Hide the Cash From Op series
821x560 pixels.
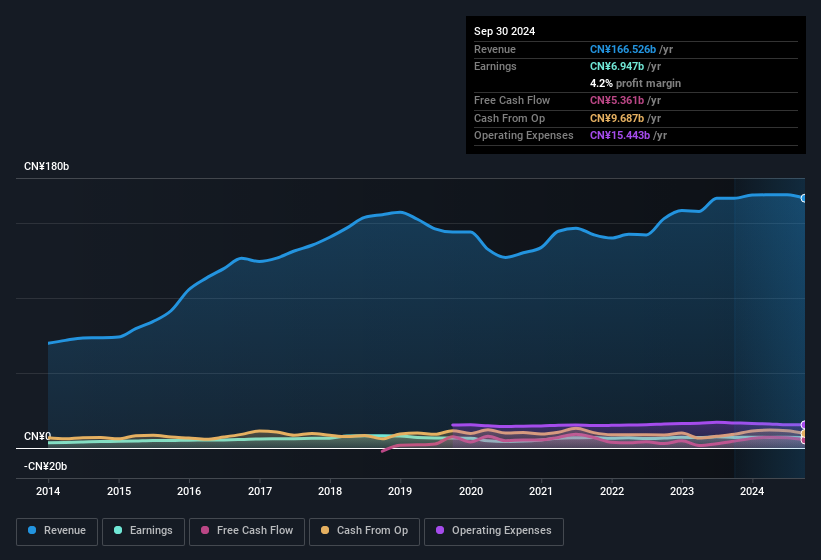364,531
